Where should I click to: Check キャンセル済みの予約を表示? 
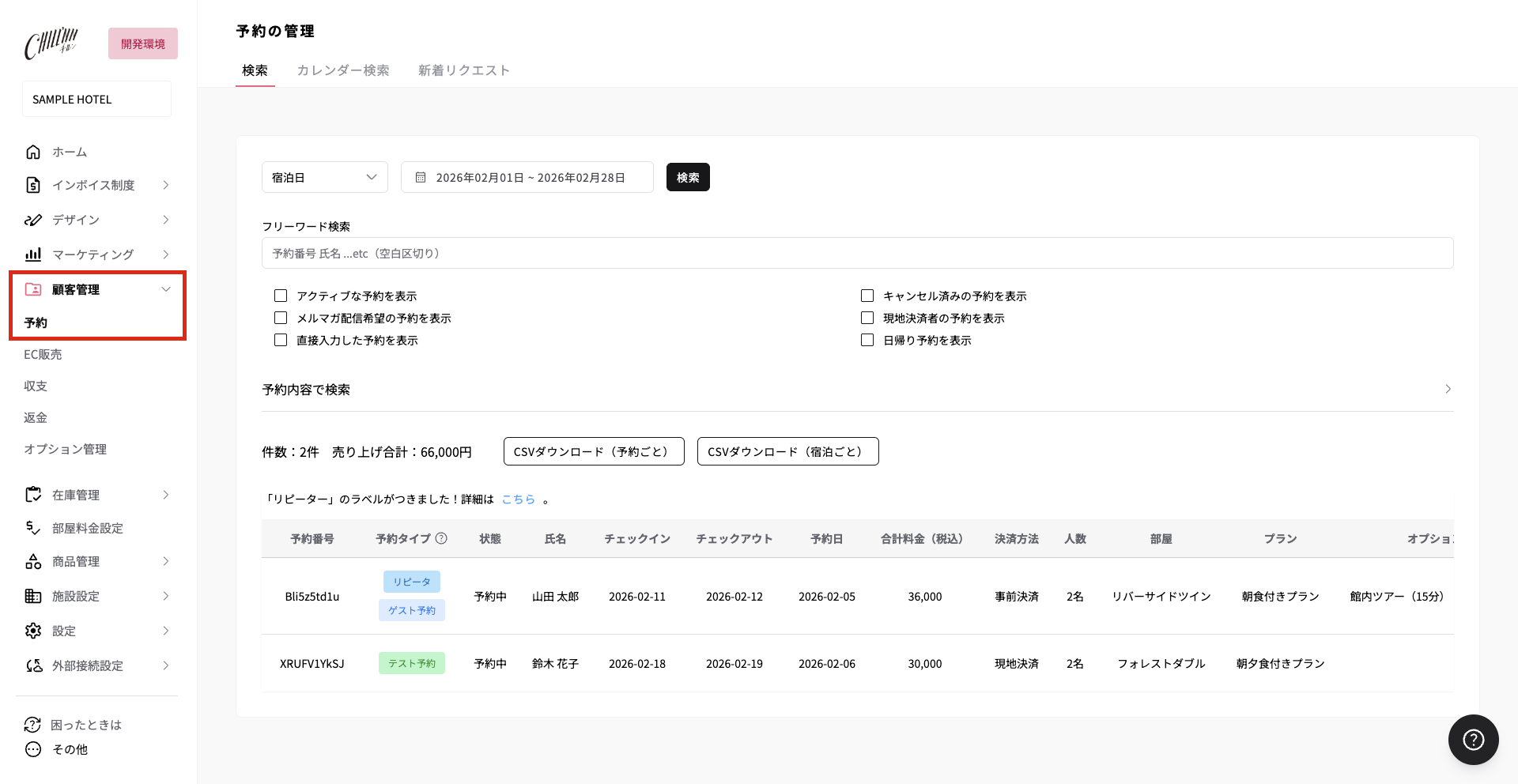867,296
